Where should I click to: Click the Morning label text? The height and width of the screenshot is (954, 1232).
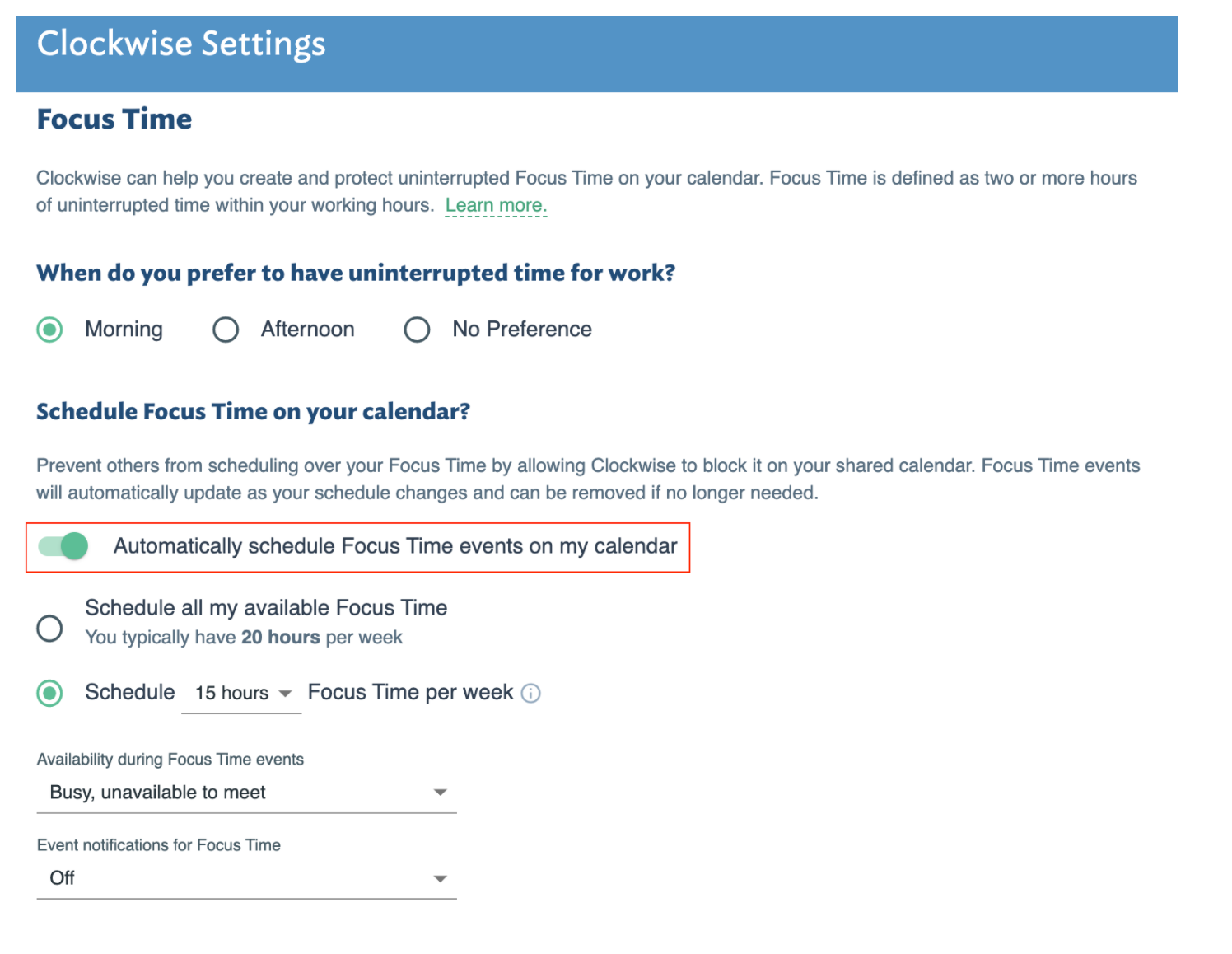124,330
